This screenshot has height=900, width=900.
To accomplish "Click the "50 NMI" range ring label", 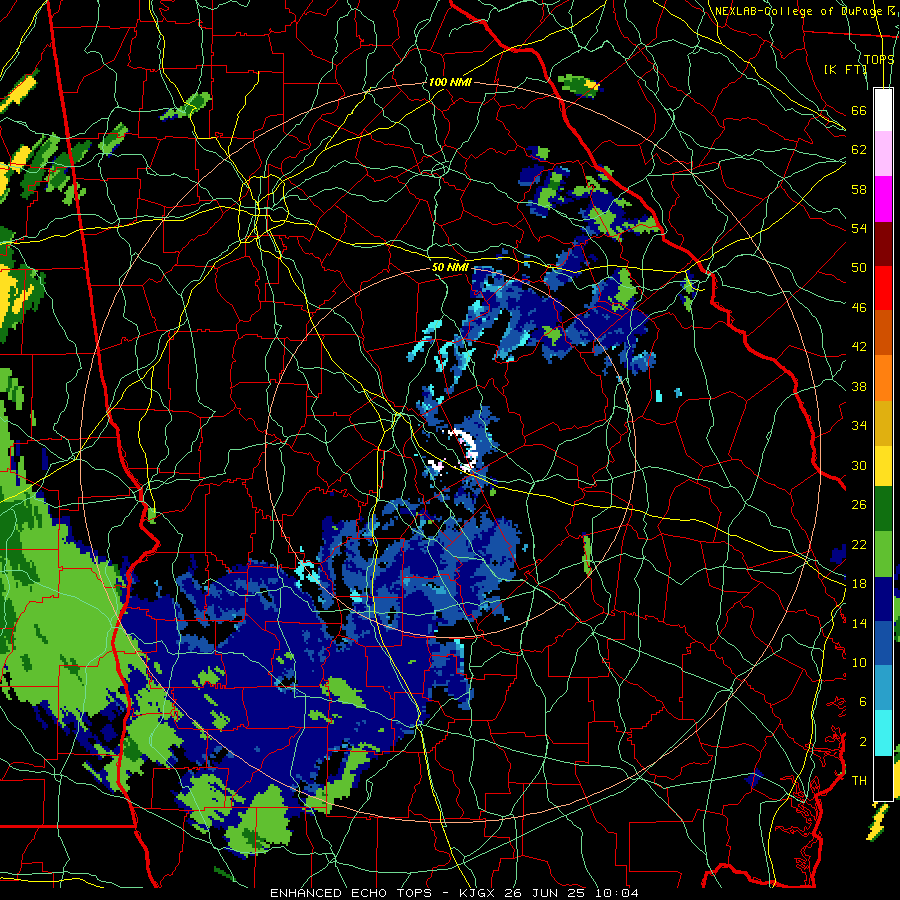I will (x=450, y=267).
